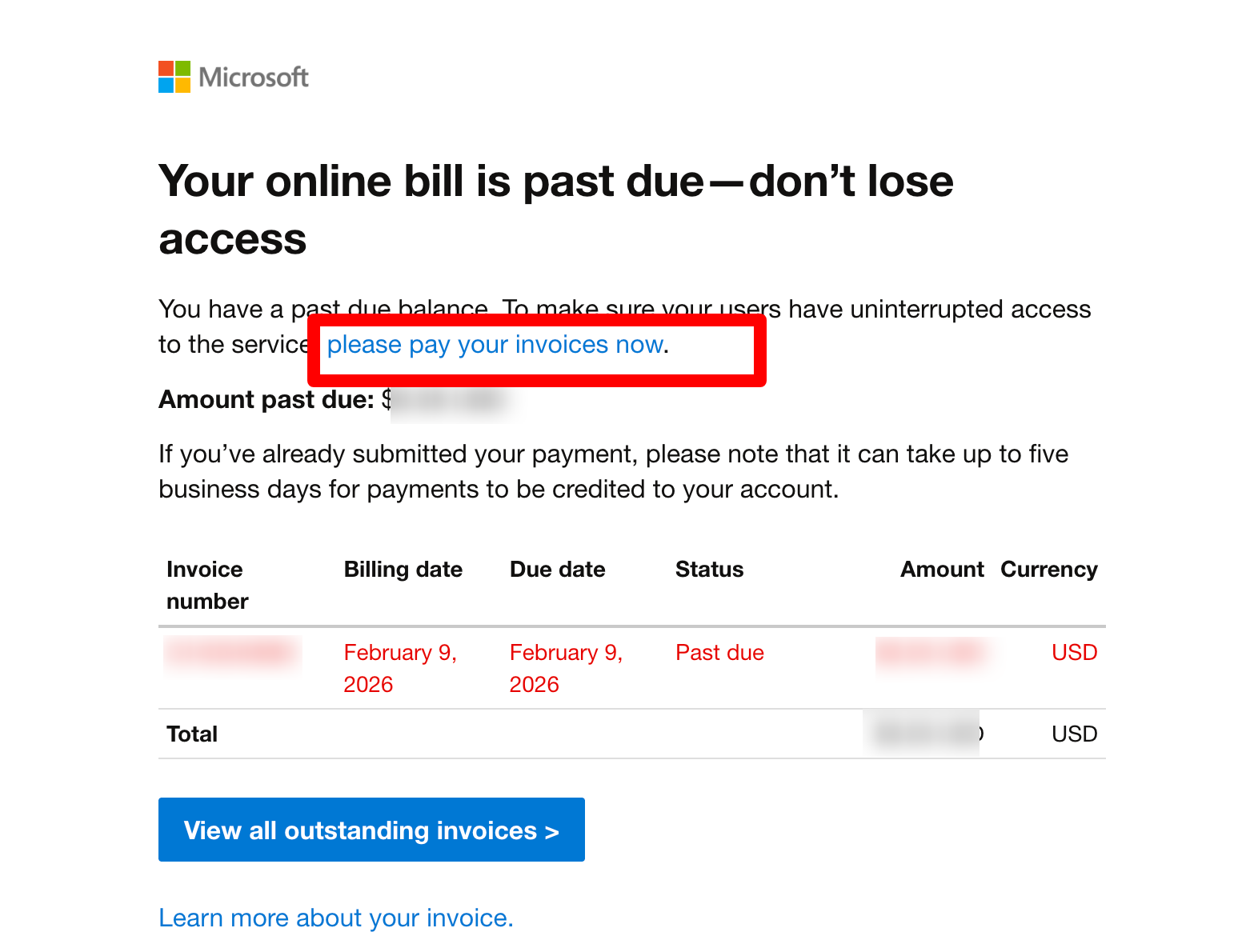Click the Total row label
The height and width of the screenshot is (952, 1242).
click(192, 734)
